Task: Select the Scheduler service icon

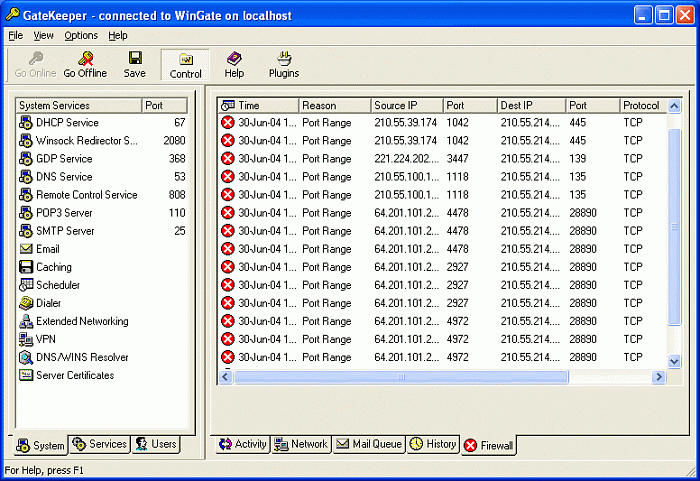Action: tap(26, 285)
